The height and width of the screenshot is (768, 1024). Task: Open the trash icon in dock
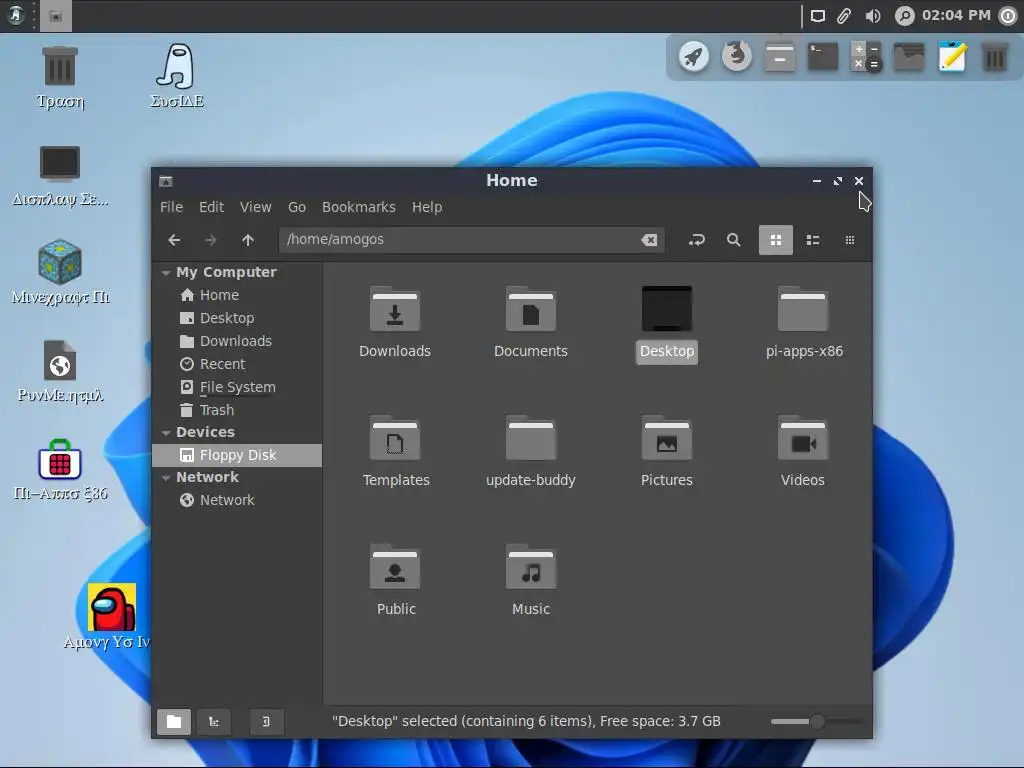[995, 57]
